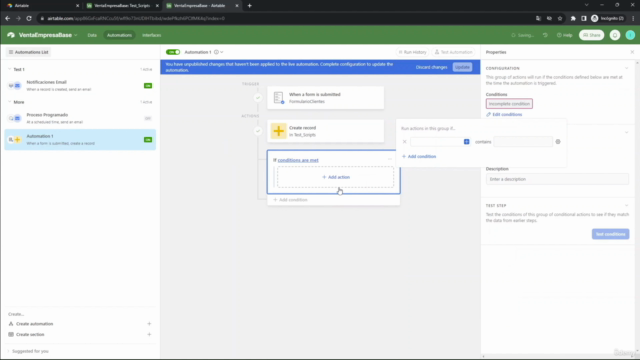The width and height of the screenshot is (640, 360).
Task: Collapse Configuration section chevron
Action: click(627, 68)
